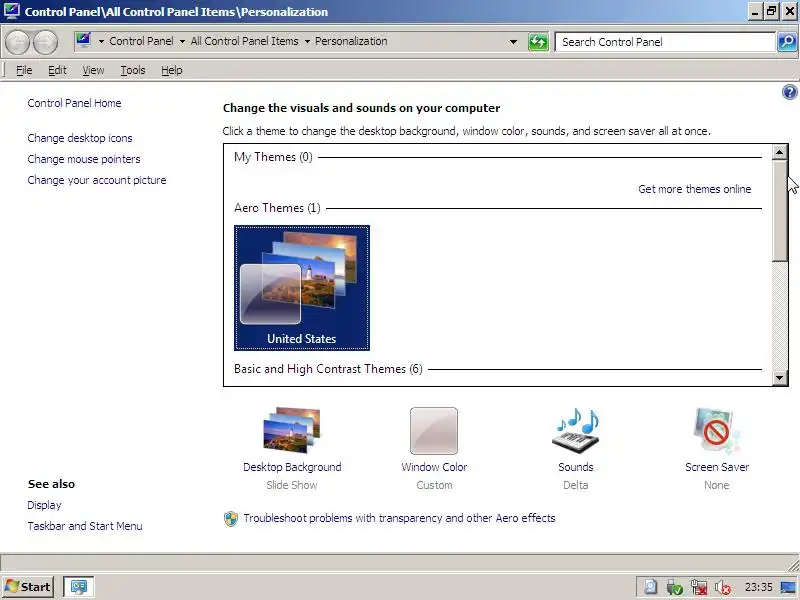
Task: Click the search magnifier button
Action: pos(787,42)
